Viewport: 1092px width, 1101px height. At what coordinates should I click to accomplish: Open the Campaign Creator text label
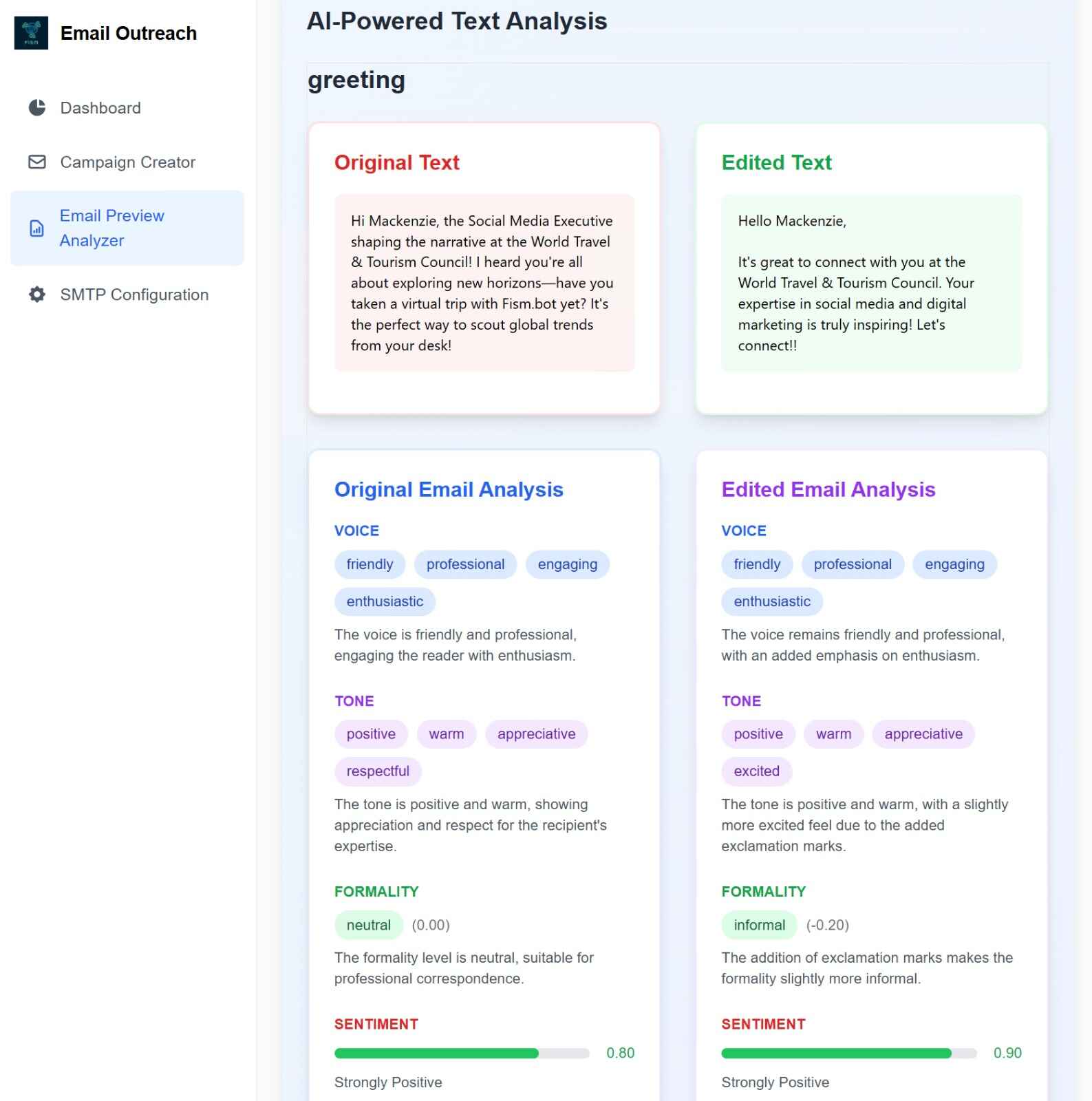(127, 162)
